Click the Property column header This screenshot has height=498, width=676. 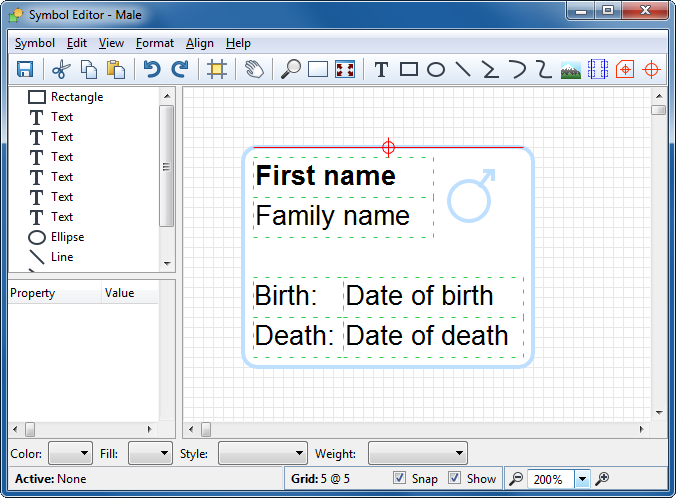pos(55,293)
